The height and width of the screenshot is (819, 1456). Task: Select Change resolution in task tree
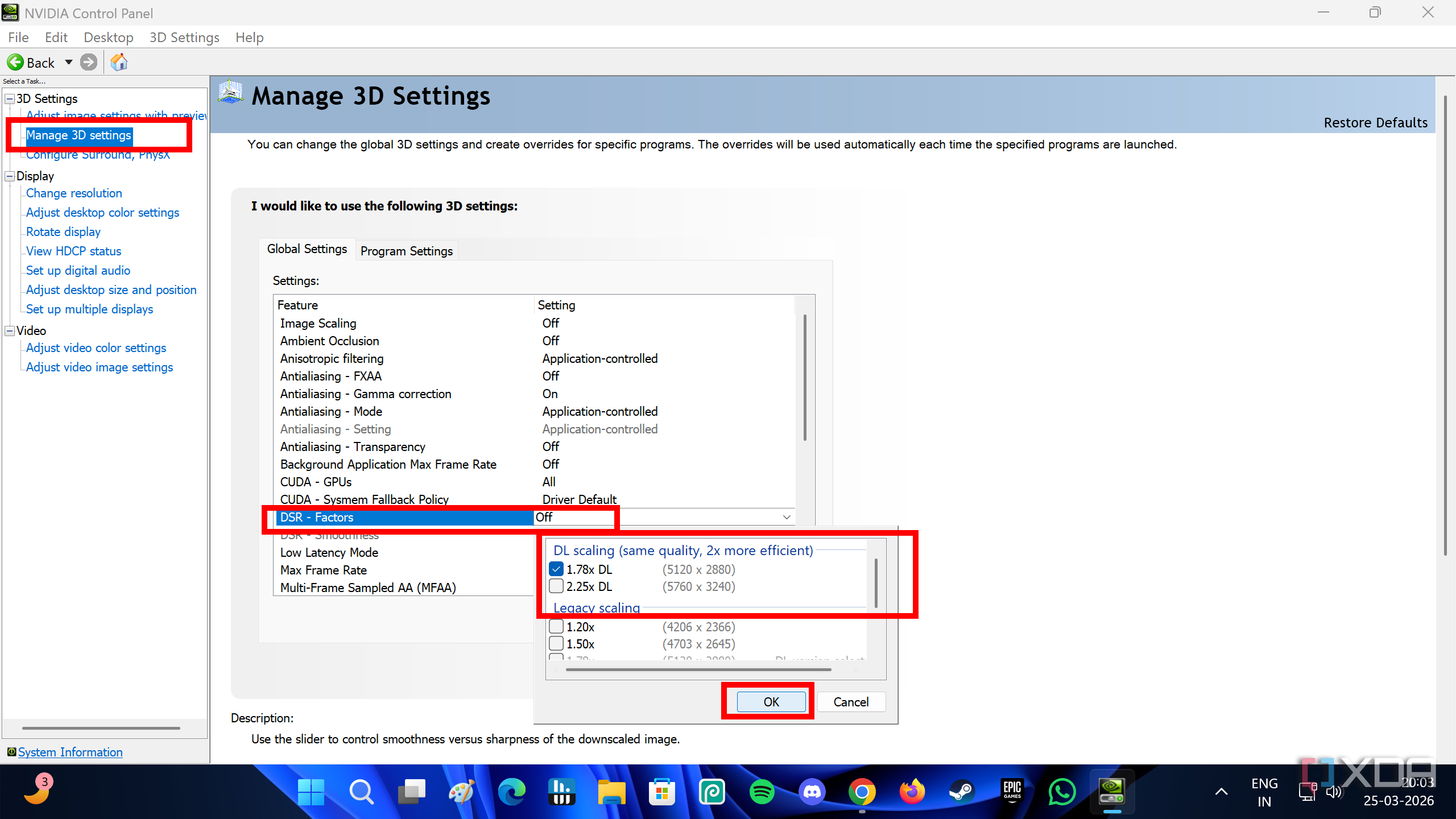(74, 193)
